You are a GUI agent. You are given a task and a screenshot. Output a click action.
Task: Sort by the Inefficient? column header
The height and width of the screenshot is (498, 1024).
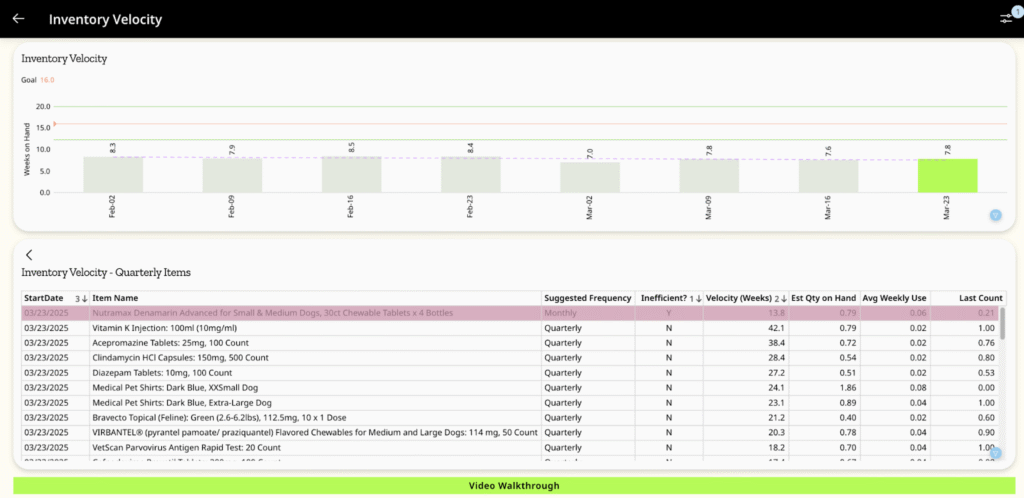[x=664, y=298]
